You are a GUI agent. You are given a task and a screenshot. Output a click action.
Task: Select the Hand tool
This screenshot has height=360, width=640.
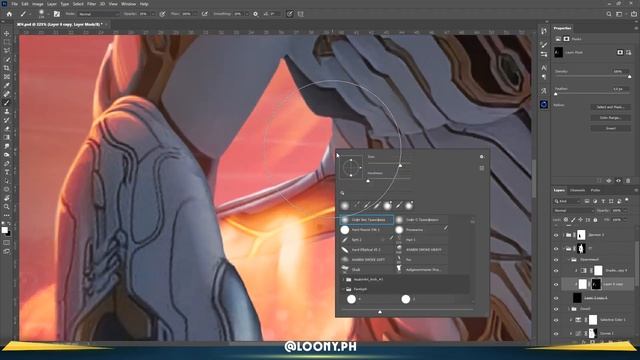7,198
